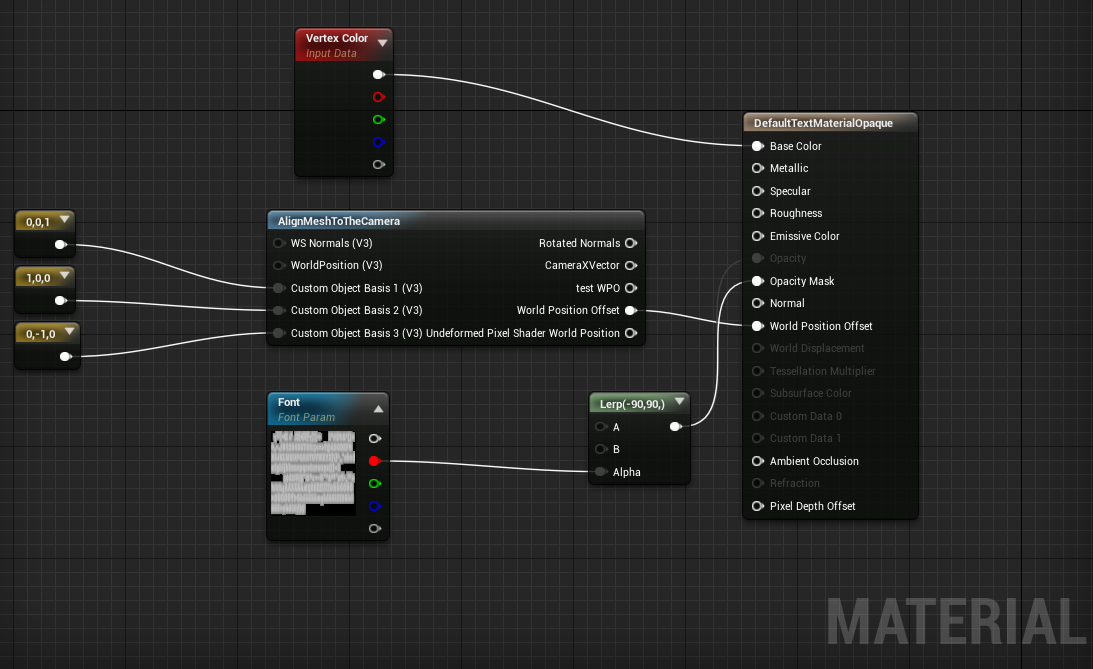
Task: Click the Alpha input pin on the Lerp node
Action: coord(600,471)
